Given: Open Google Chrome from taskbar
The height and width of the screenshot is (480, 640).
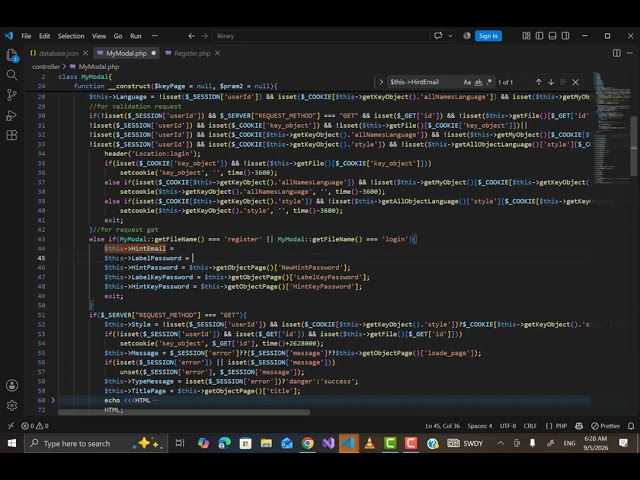Looking at the screenshot, I should [x=308, y=443].
